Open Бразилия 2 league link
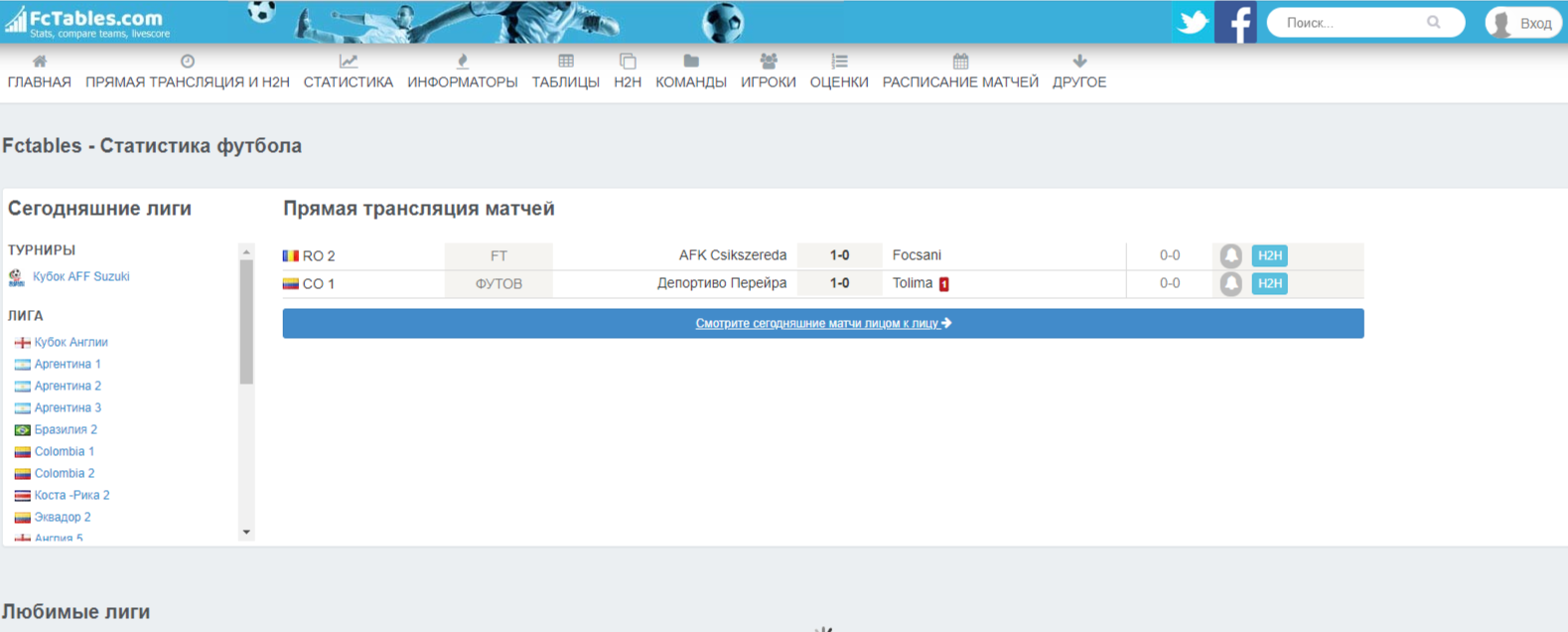Viewport: 1568px width, 632px height. click(66, 429)
